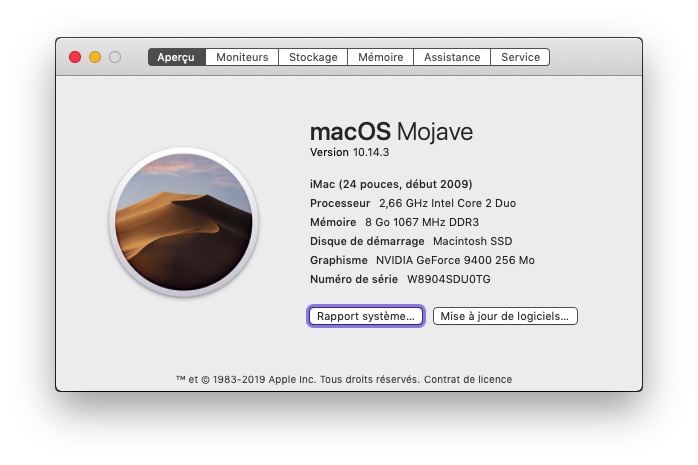Open the Contrat de licence link
Viewport: 698px width, 465px height.
click(x=468, y=380)
